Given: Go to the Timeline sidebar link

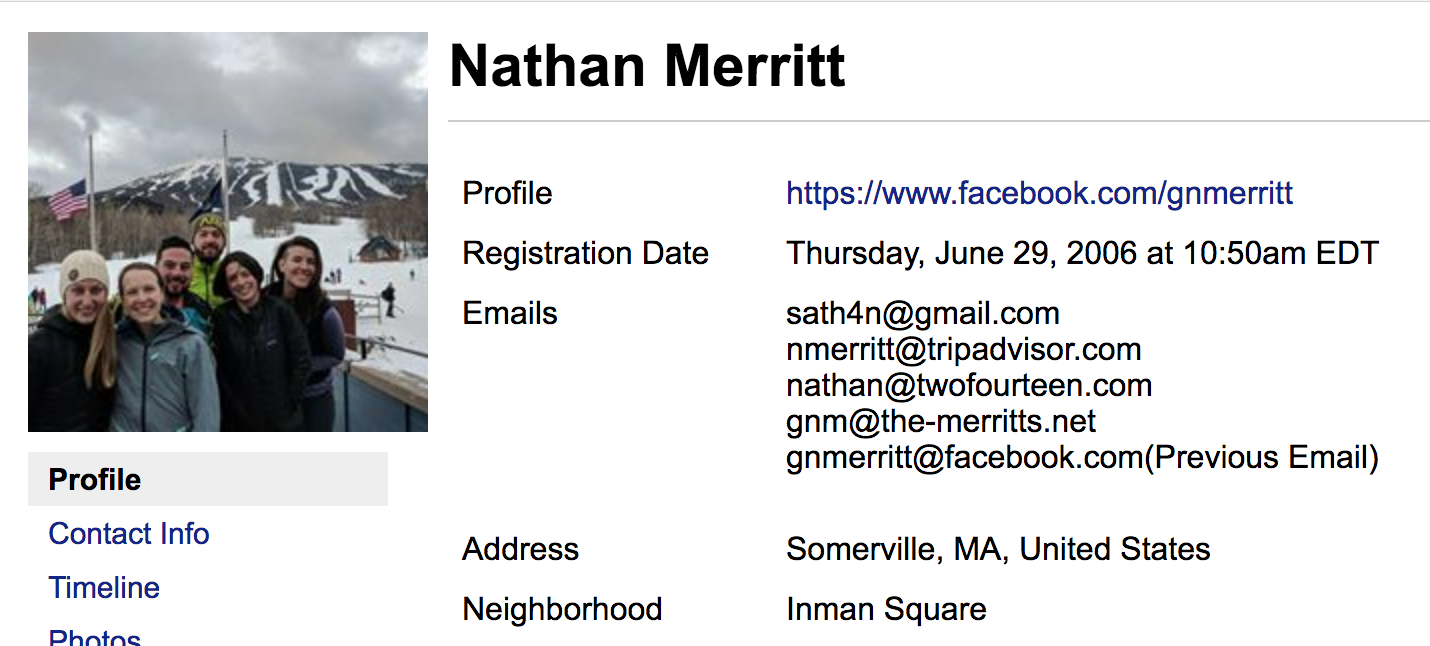Looking at the screenshot, I should [104, 587].
